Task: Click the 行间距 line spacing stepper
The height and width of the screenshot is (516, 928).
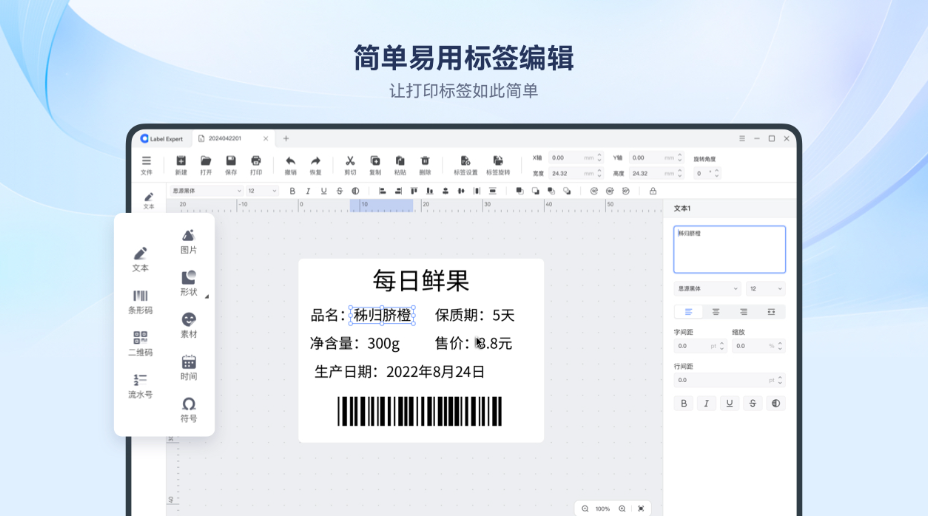Action: tap(780, 380)
